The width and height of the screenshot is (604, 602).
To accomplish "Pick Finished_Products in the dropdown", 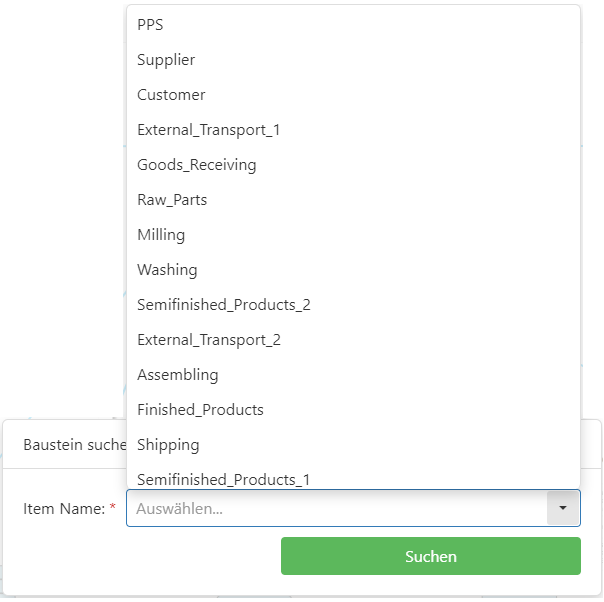I will click(x=200, y=410).
